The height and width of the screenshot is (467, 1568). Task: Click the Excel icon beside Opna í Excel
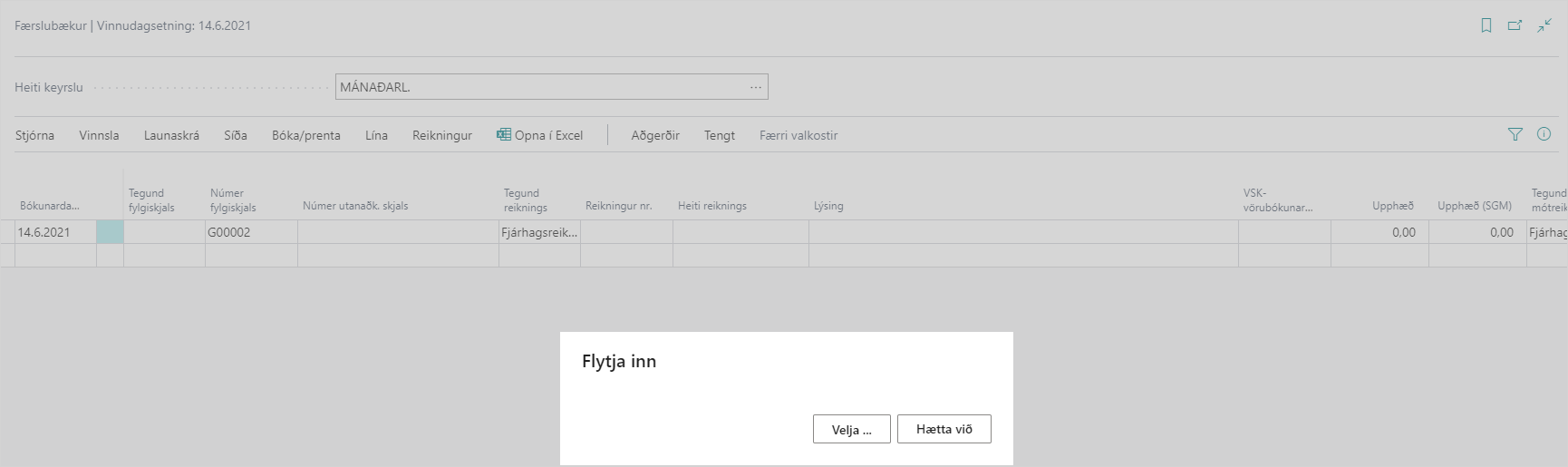(503, 135)
